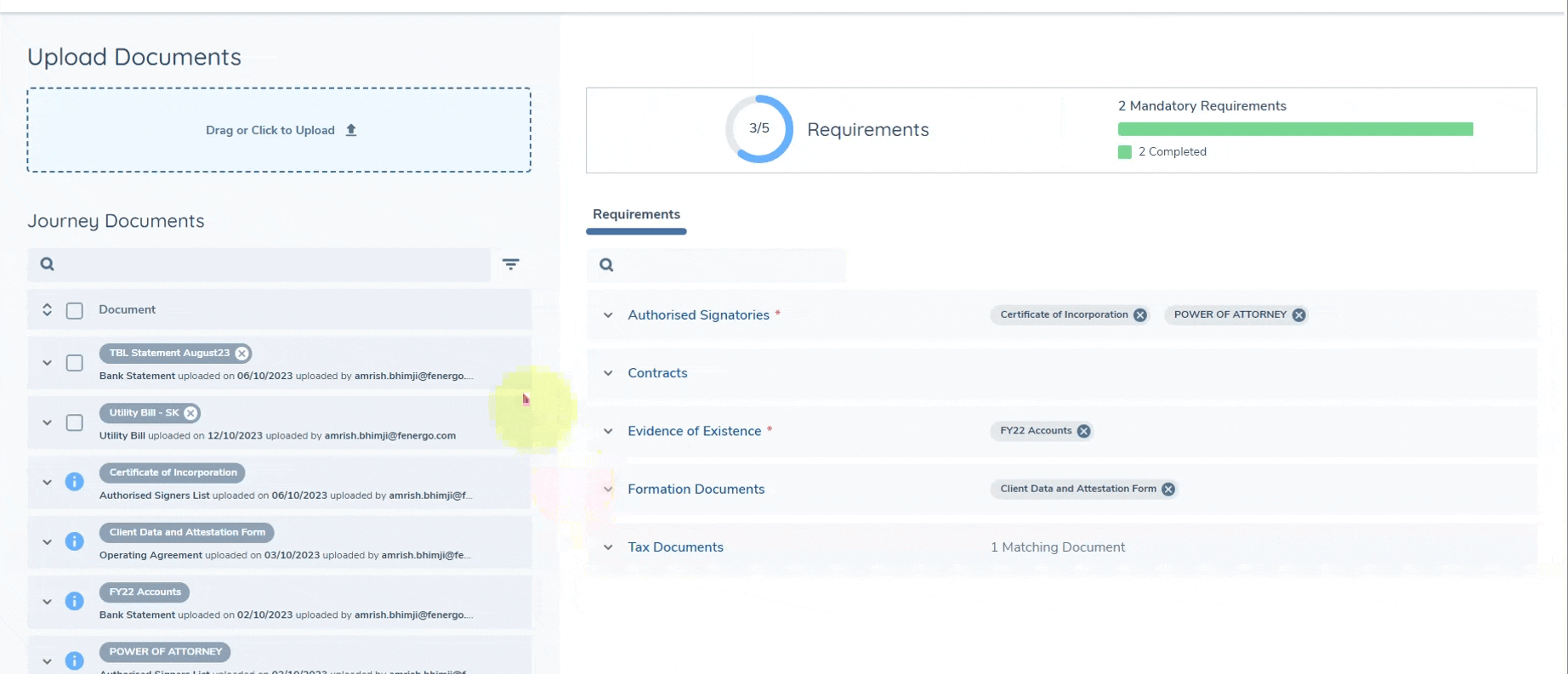The width and height of the screenshot is (1568, 674).
Task: Click info icon for Client Data and Attestation Form
Action: click(75, 541)
